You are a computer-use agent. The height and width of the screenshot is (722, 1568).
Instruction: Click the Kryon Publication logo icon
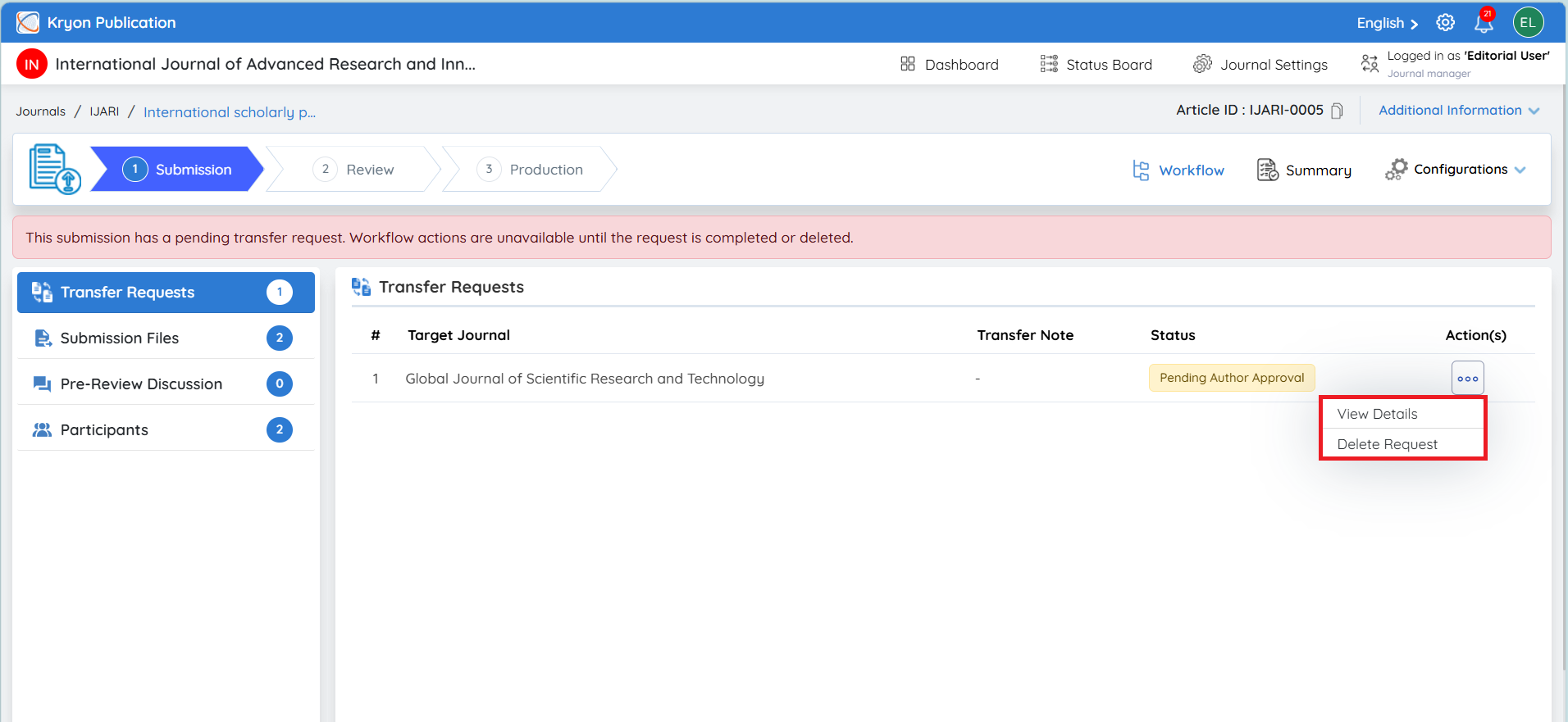point(28,22)
